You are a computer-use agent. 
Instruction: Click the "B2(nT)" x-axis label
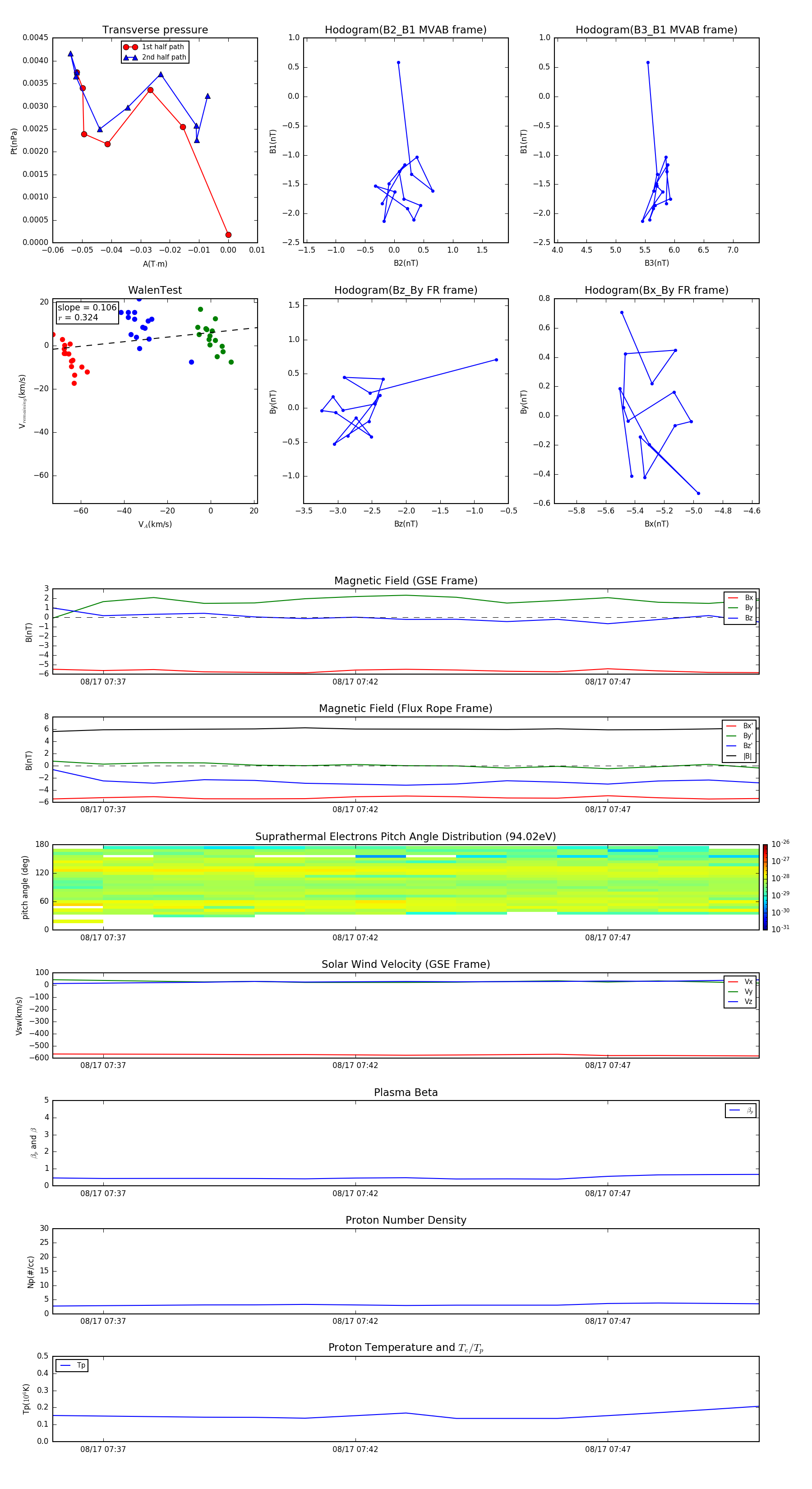click(406, 263)
